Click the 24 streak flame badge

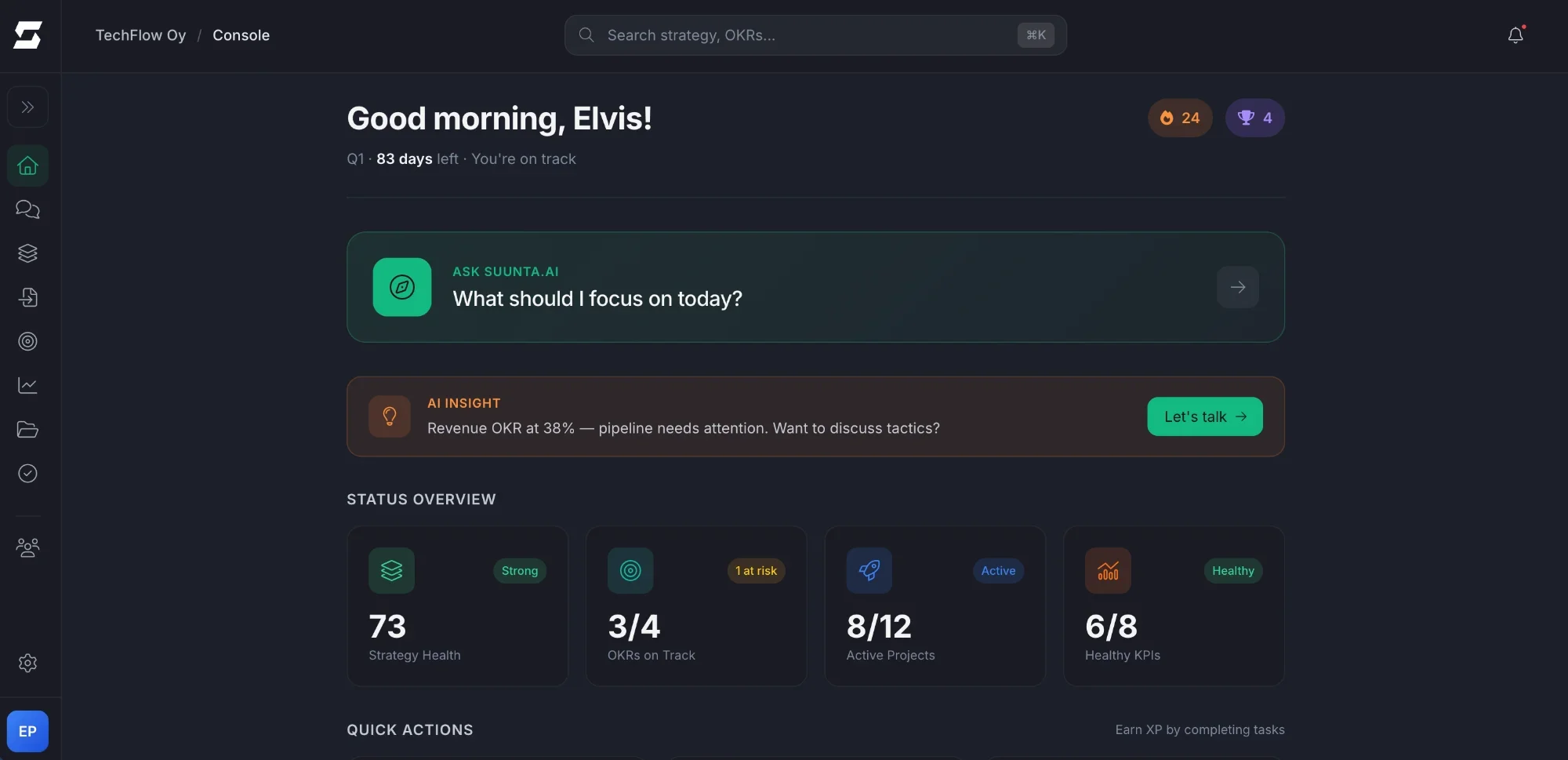tap(1180, 118)
